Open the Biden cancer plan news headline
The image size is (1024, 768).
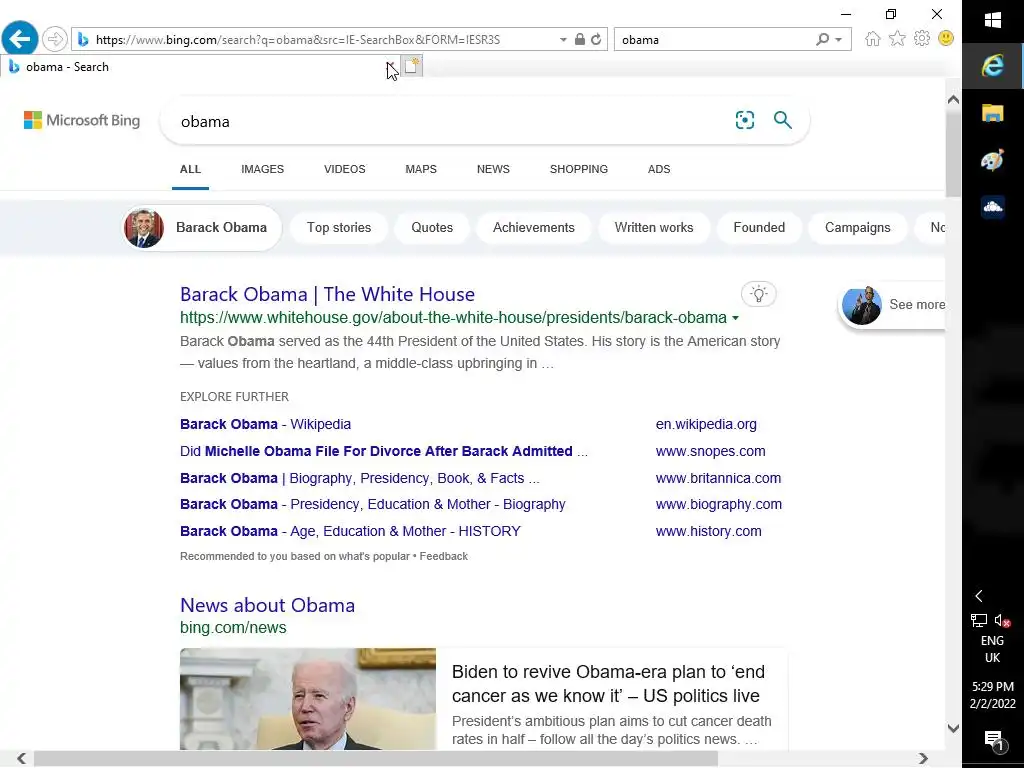pyautogui.click(x=608, y=684)
